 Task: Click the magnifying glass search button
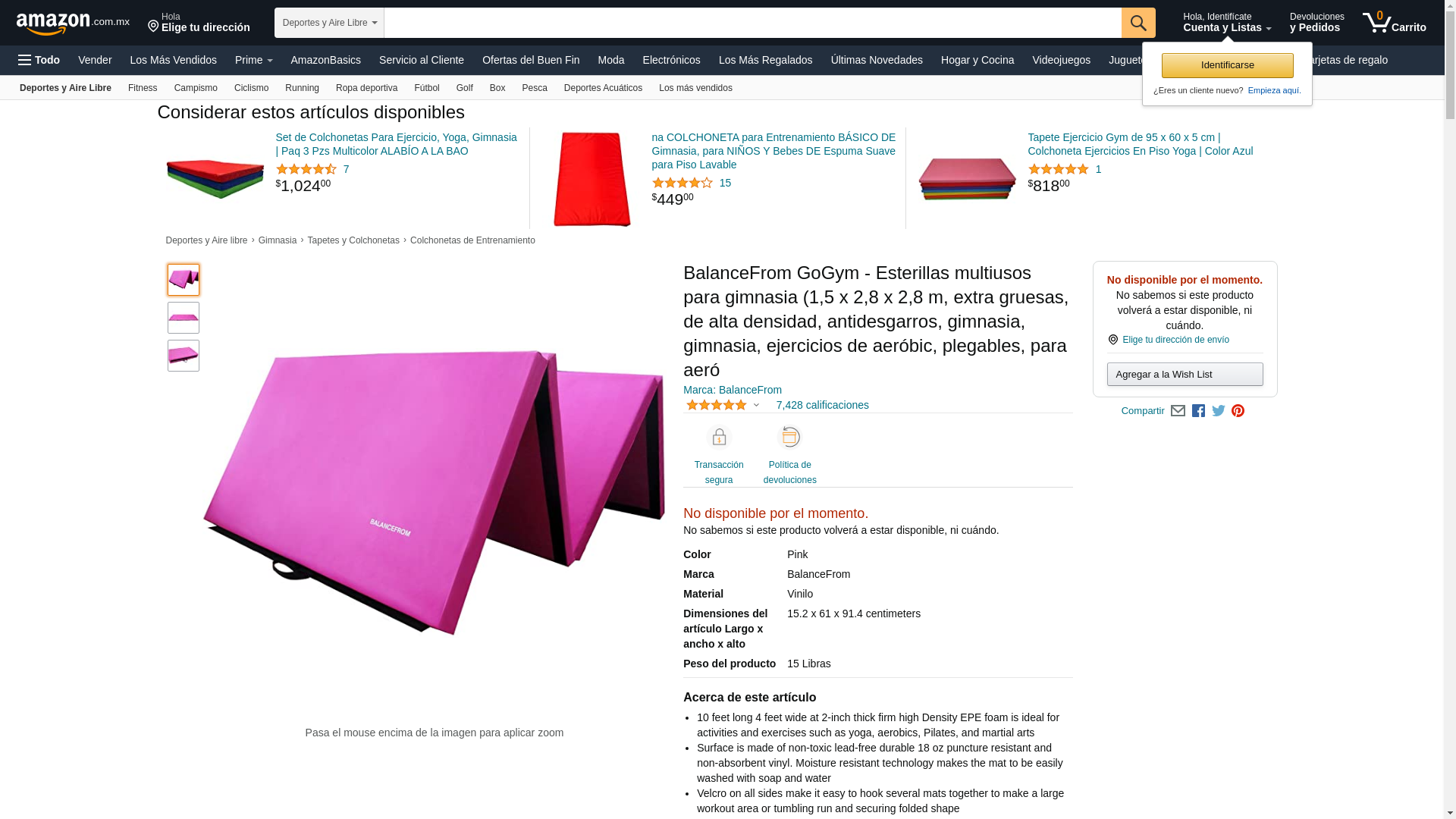pyautogui.click(x=1138, y=23)
